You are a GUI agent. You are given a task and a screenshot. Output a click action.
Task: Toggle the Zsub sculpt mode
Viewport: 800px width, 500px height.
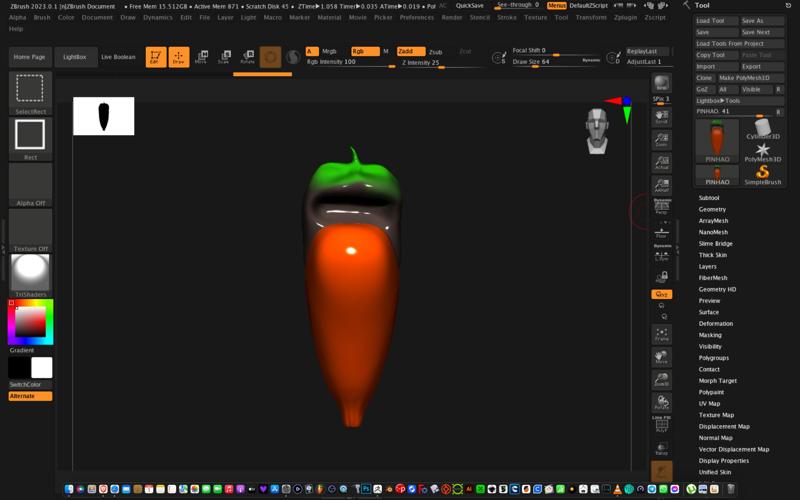(435, 52)
